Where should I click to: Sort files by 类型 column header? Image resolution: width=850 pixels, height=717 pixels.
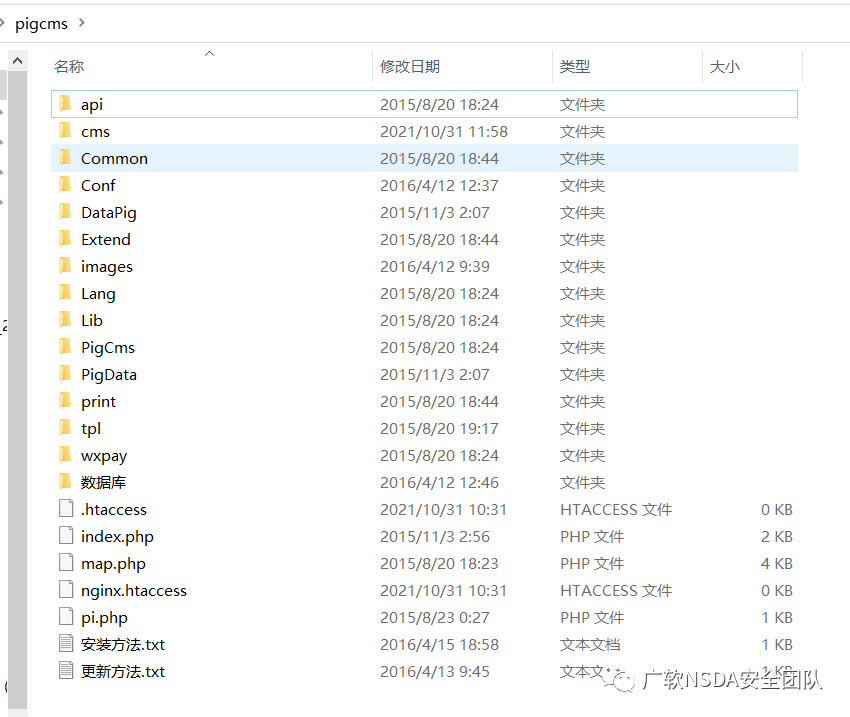pyautogui.click(x=575, y=66)
